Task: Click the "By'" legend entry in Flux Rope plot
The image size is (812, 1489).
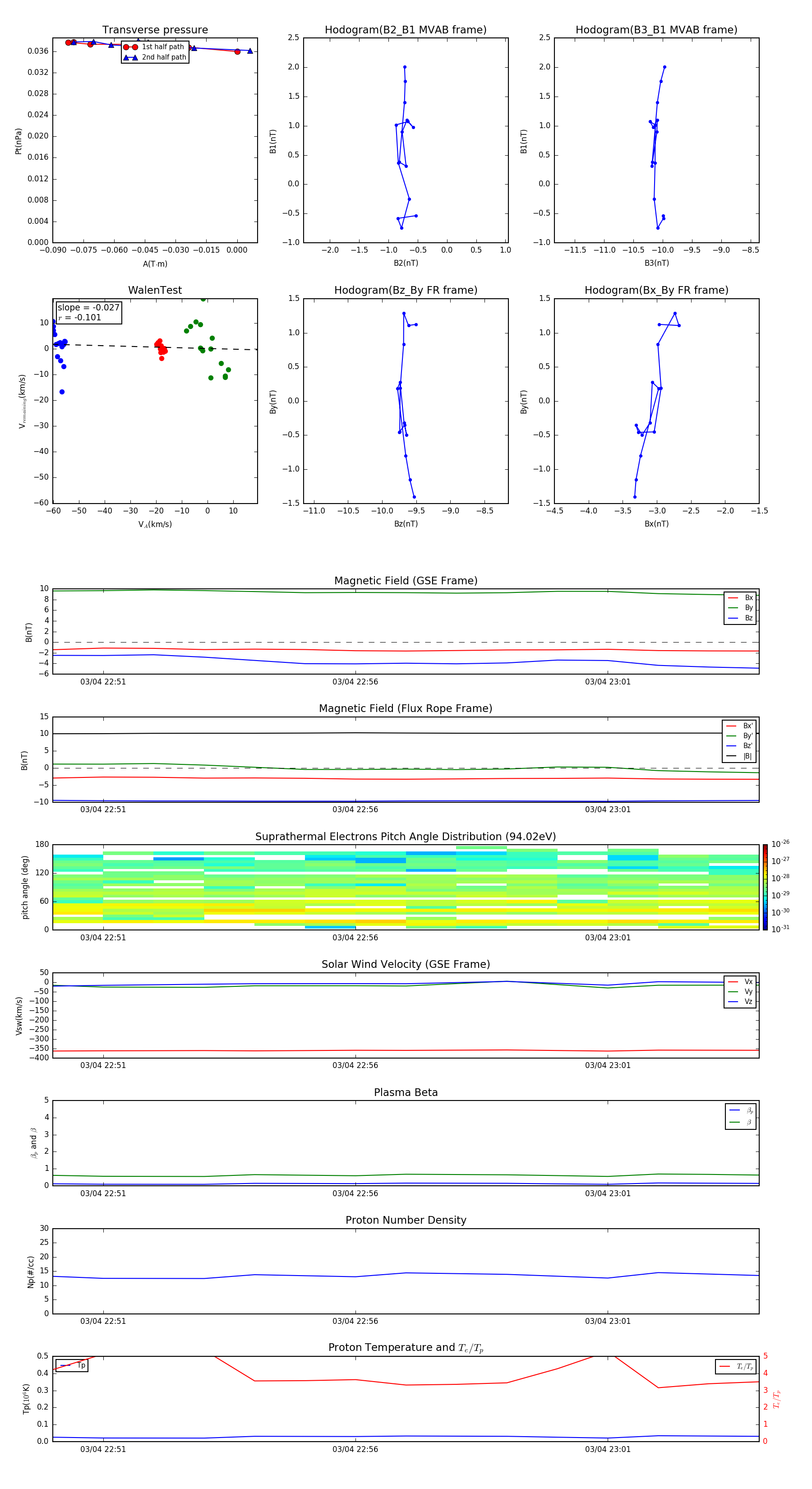Action: (x=740, y=736)
